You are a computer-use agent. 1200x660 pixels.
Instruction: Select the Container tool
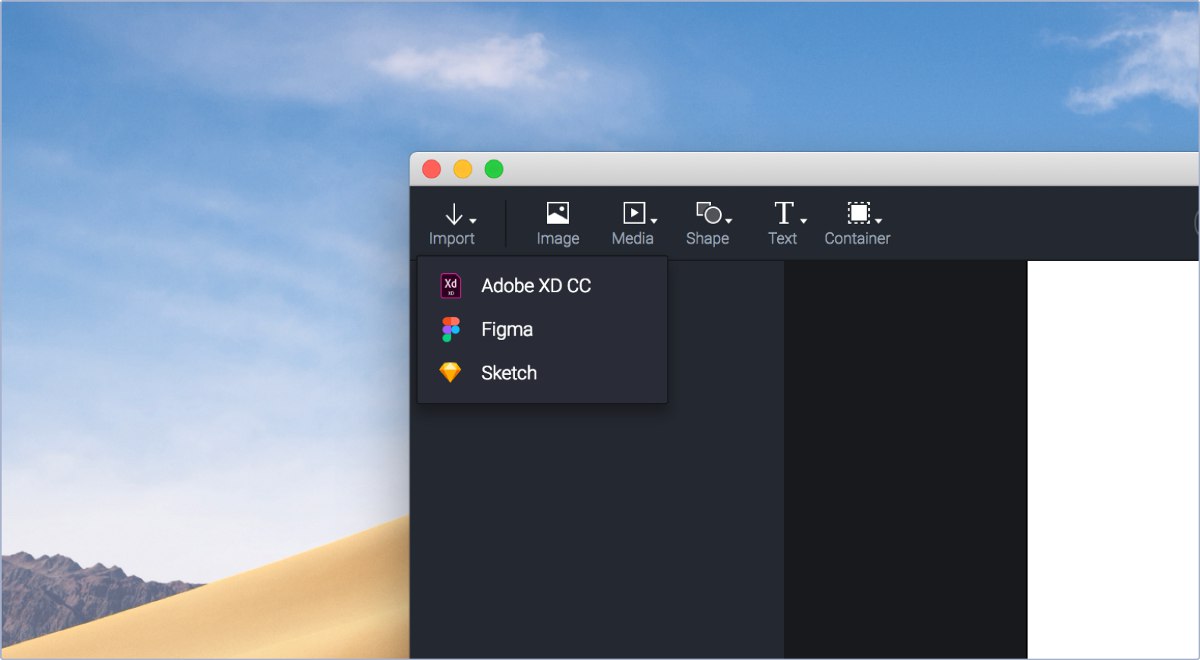[858, 224]
